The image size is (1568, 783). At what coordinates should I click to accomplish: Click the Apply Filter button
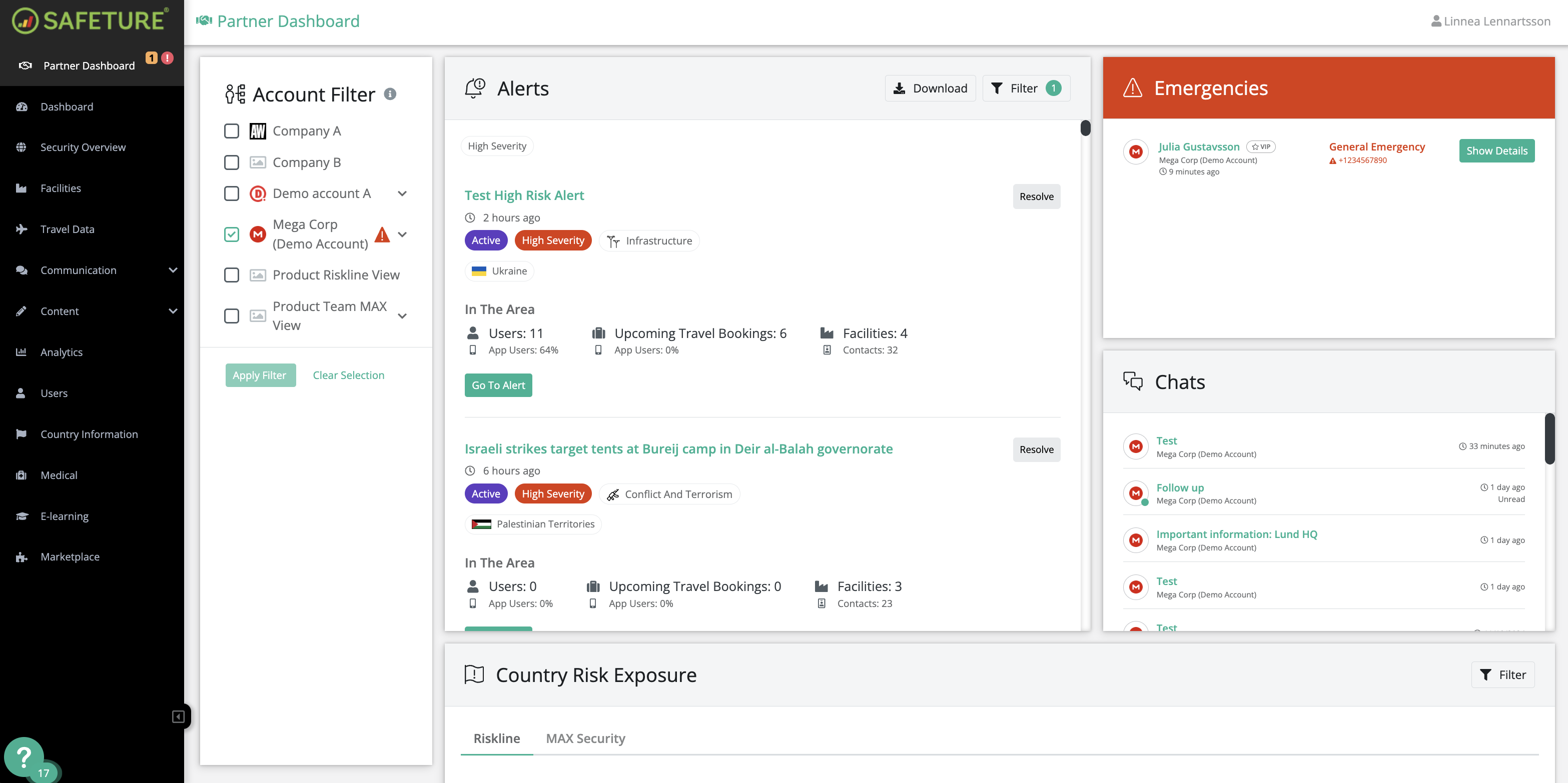[x=260, y=375]
